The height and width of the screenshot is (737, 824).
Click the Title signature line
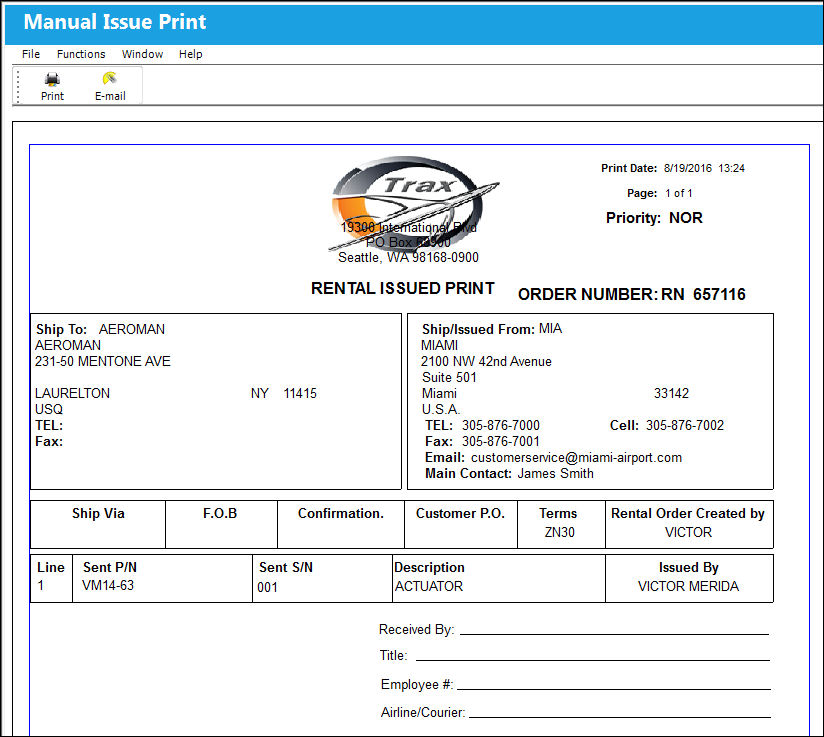[x=593, y=660]
